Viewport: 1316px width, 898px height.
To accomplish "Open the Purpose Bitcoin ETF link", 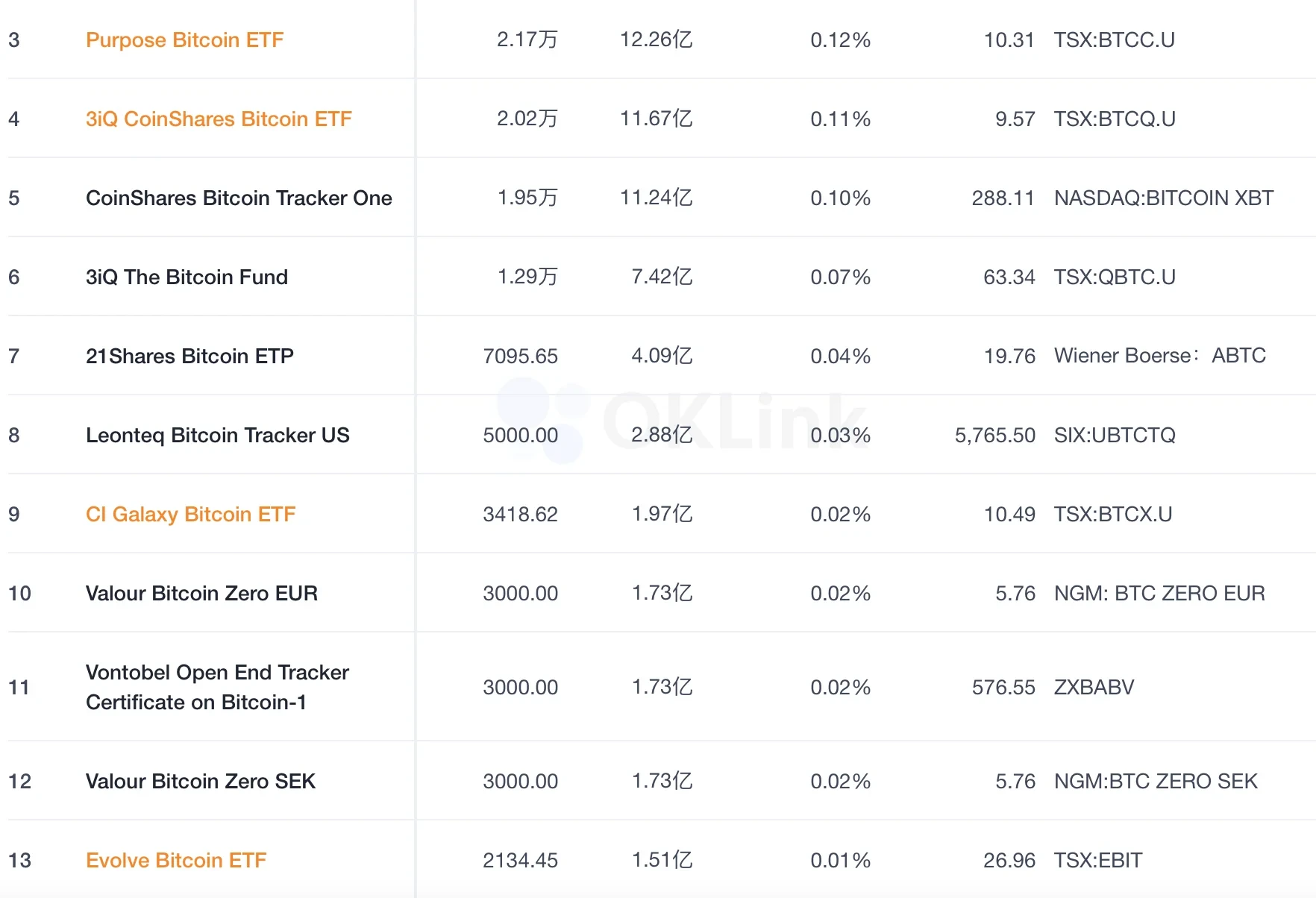I will [184, 40].
